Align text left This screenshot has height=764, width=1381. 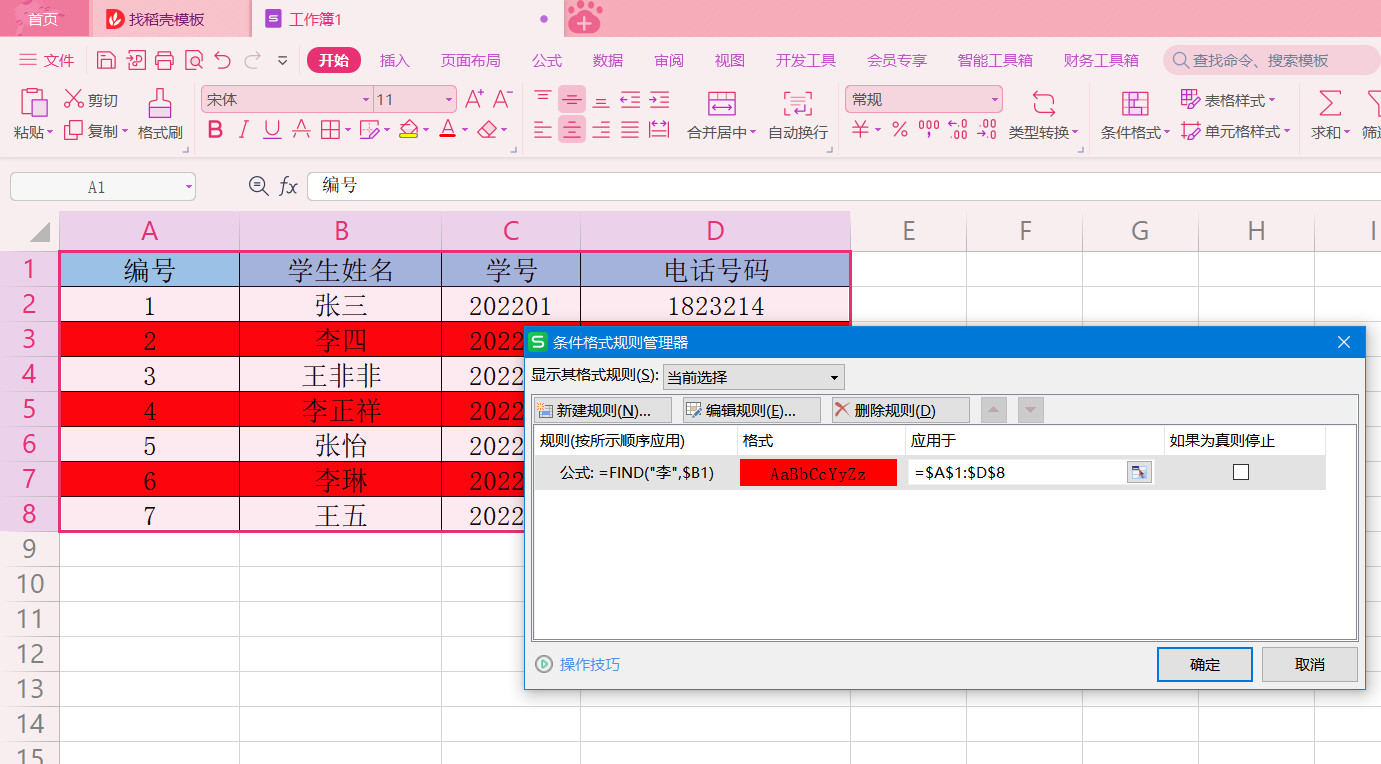click(x=542, y=129)
